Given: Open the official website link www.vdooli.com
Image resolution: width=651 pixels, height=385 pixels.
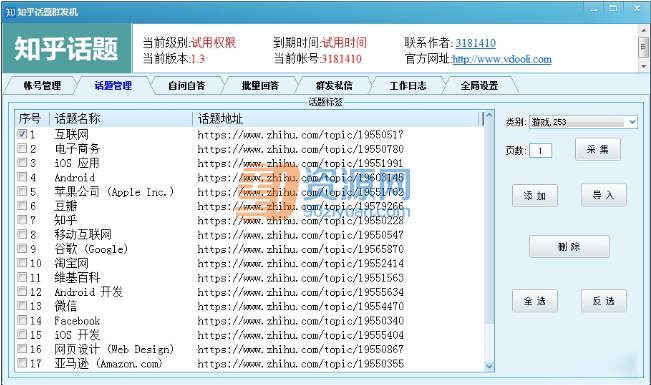Looking at the screenshot, I should coord(502,59).
